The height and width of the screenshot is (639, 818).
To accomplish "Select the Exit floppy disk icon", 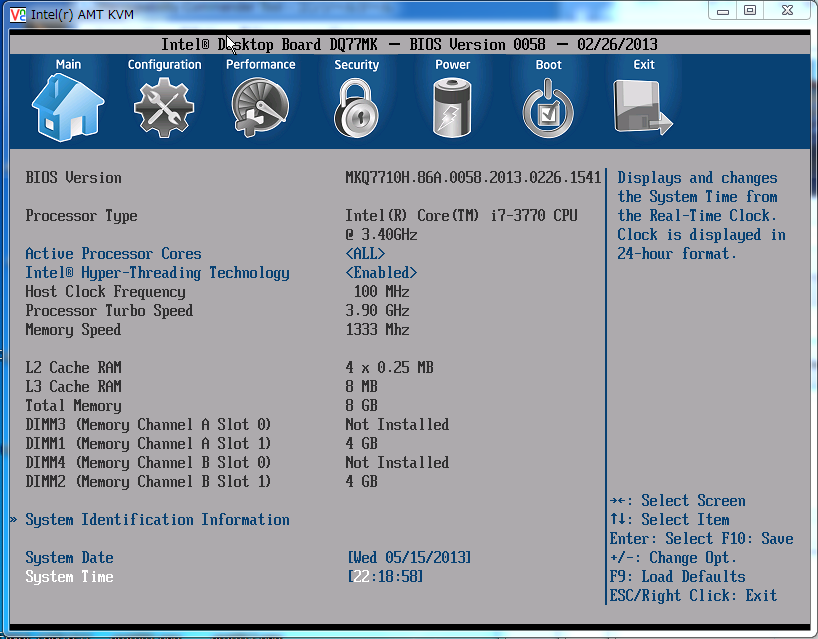I will point(643,108).
